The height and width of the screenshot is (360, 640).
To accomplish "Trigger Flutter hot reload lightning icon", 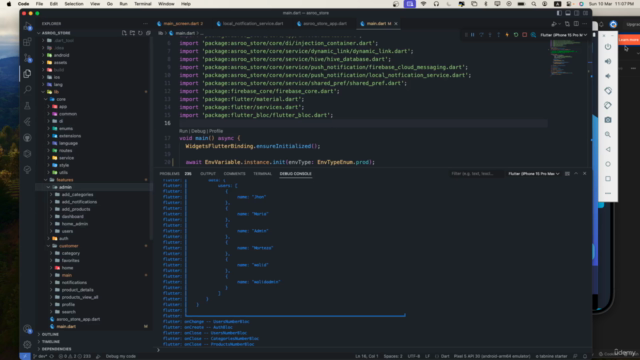I will (x=507, y=35).
